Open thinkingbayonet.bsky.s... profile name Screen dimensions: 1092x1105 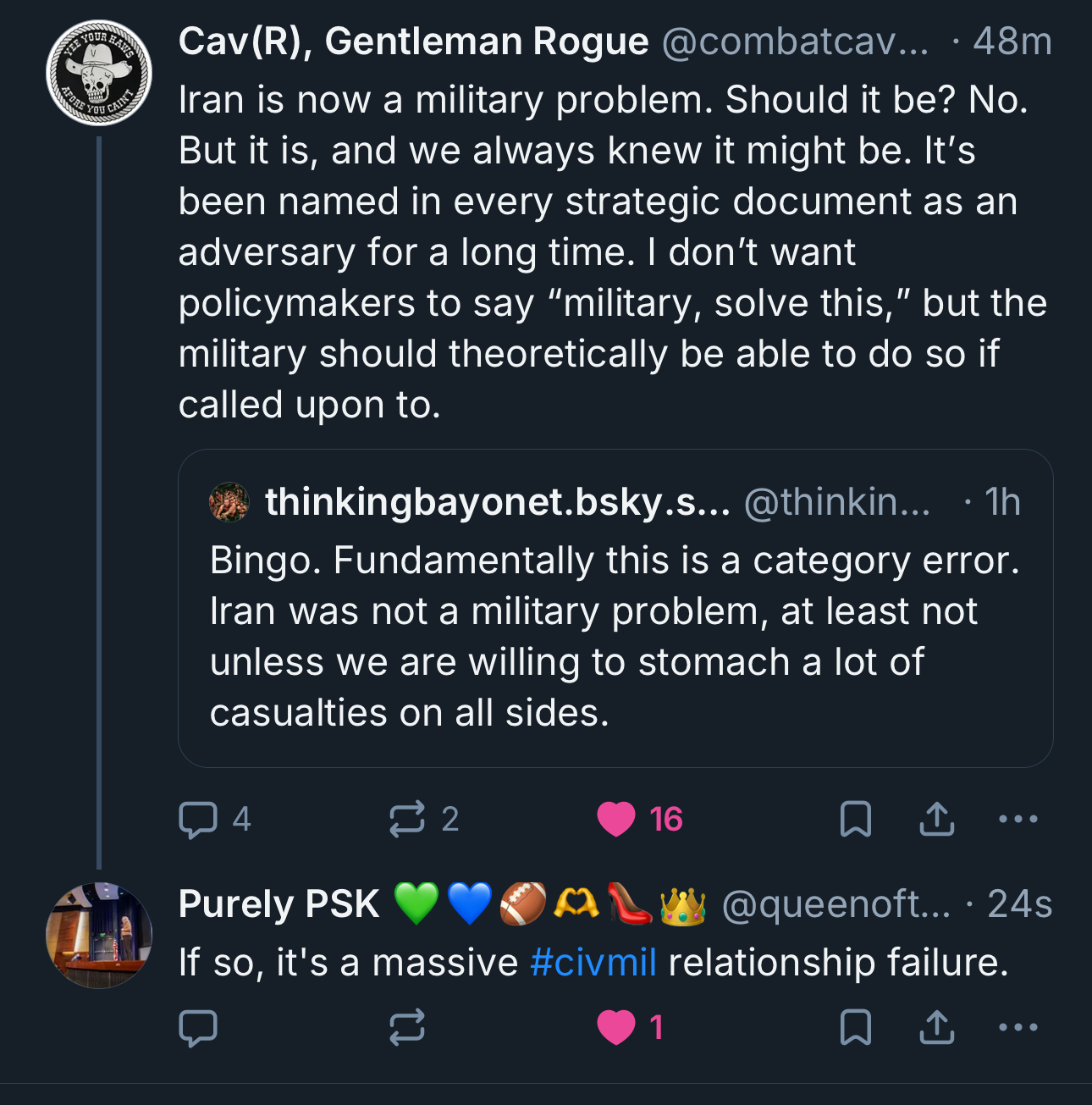click(497, 502)
